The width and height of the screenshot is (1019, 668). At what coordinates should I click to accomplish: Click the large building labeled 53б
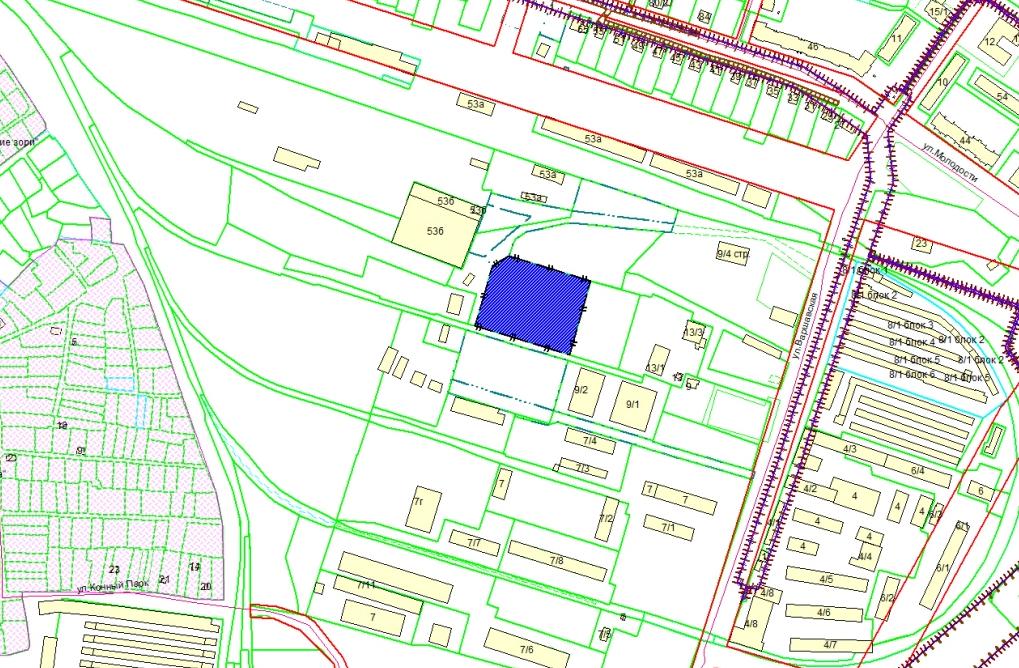tap(433, 227)
